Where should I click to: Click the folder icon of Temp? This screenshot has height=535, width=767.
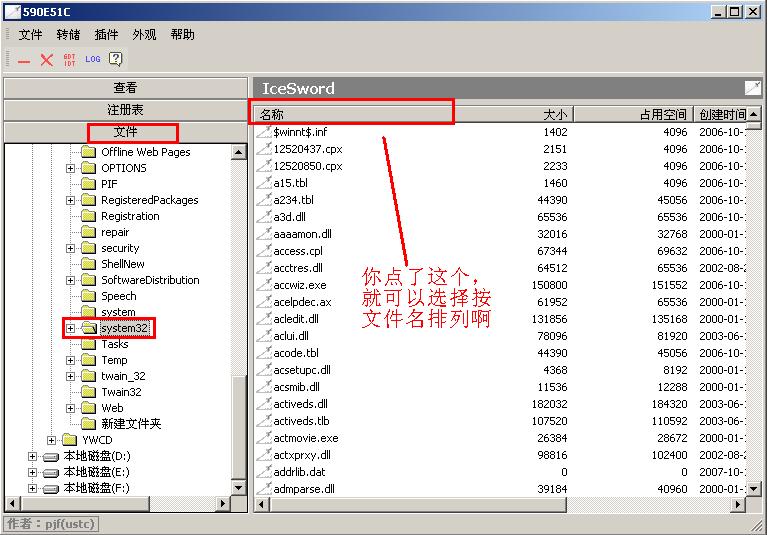(89, 360)
